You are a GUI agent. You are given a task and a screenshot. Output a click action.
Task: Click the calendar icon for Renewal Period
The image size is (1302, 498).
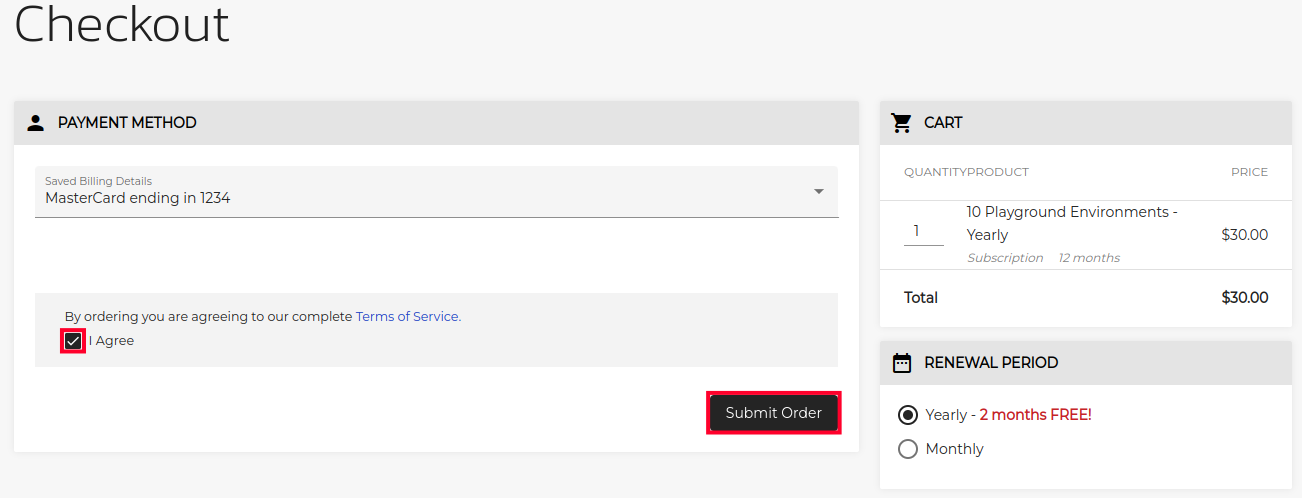902,363
